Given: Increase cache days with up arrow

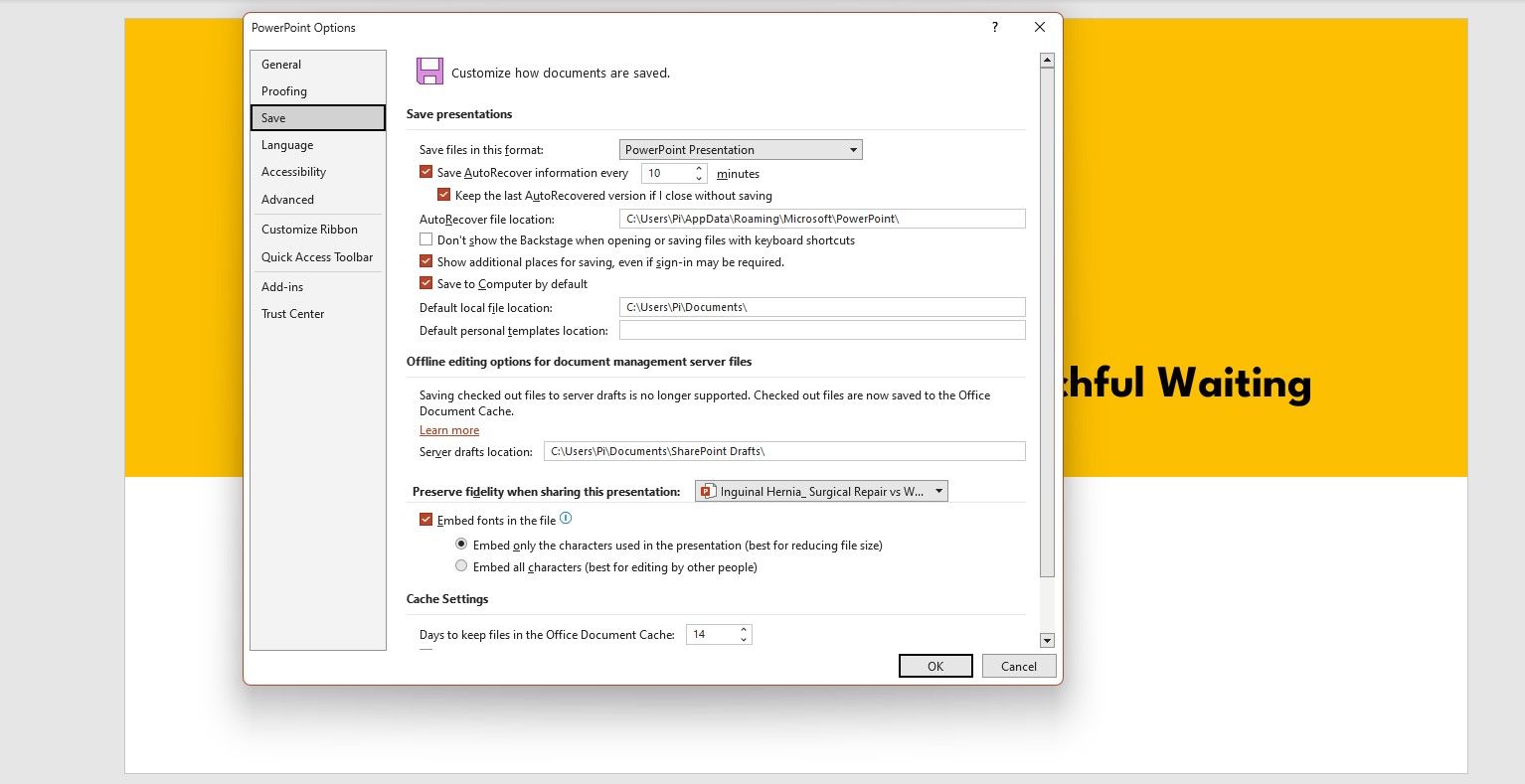Looking at the screenshot, I should point(744,629).
